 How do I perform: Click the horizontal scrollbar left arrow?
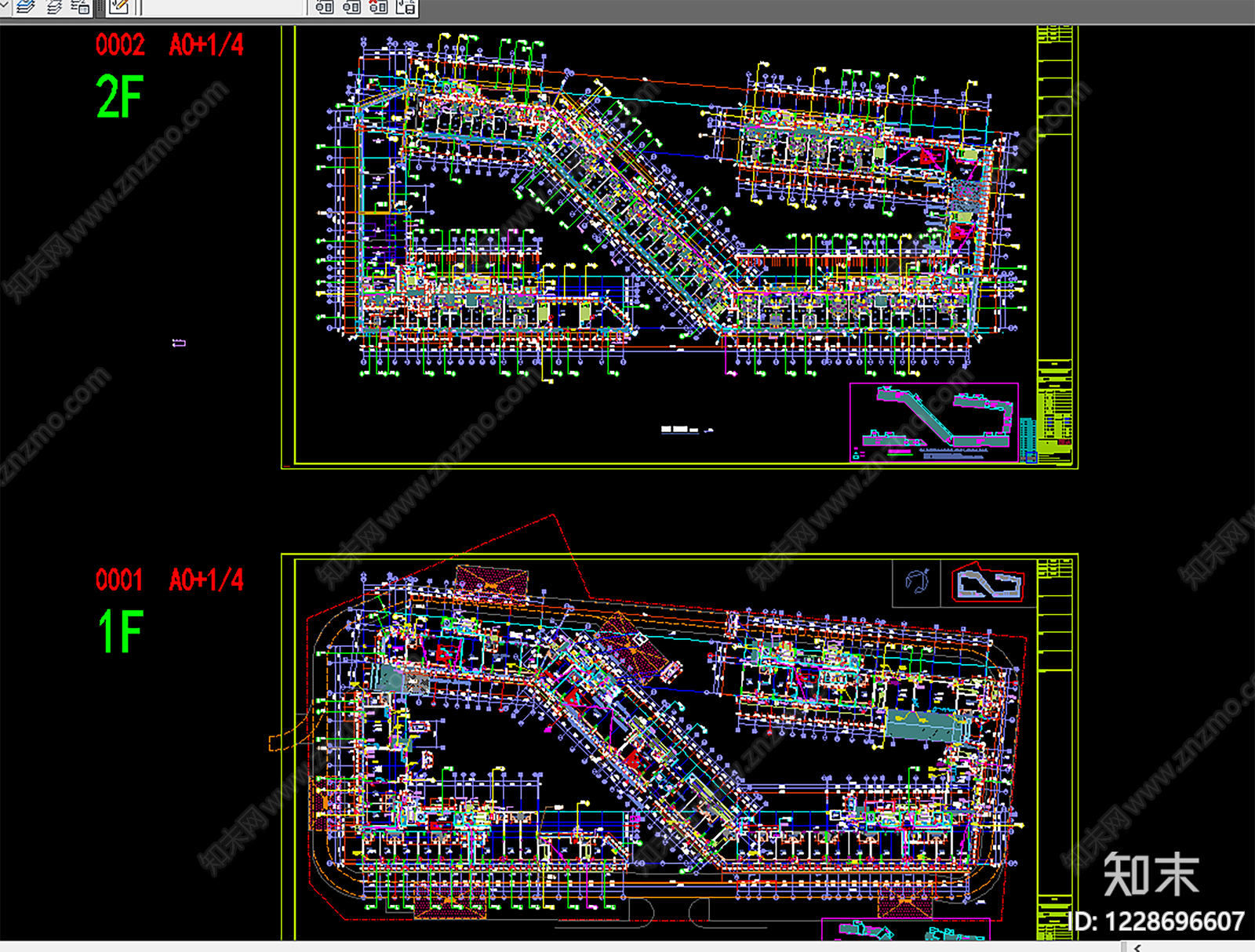click(1137, 947)
